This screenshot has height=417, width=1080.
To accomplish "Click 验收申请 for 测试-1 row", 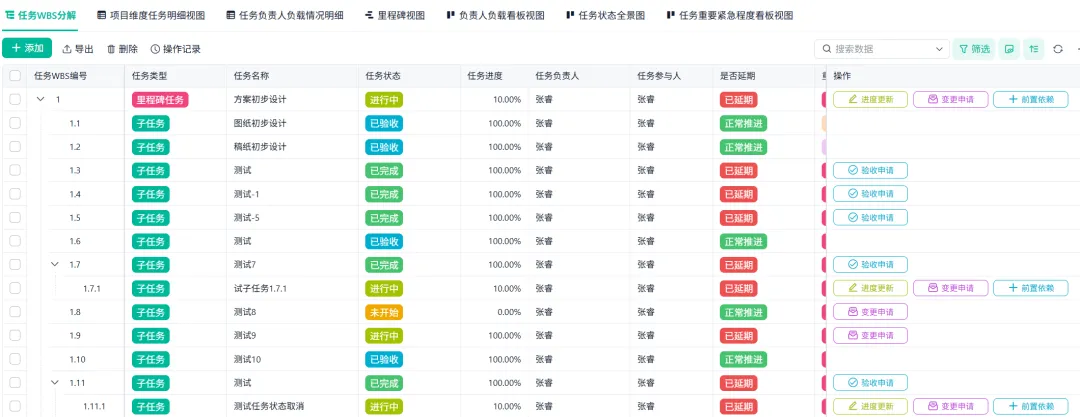I will point(870,194).
